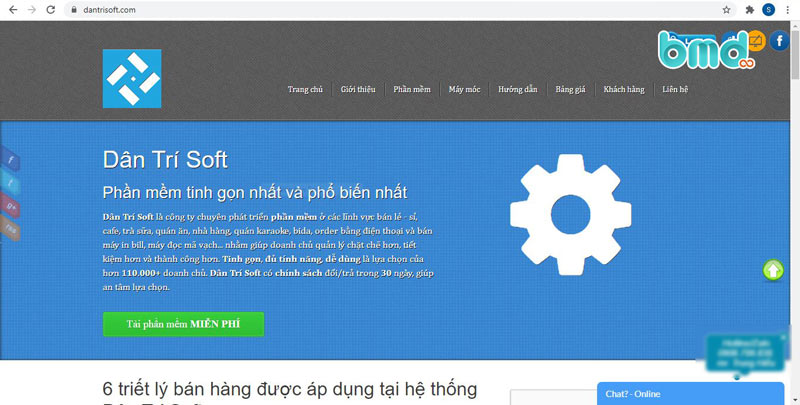Click the Dân Trí Soft heading
This screenshot has height=405, width=800.
tap(165, 160)
